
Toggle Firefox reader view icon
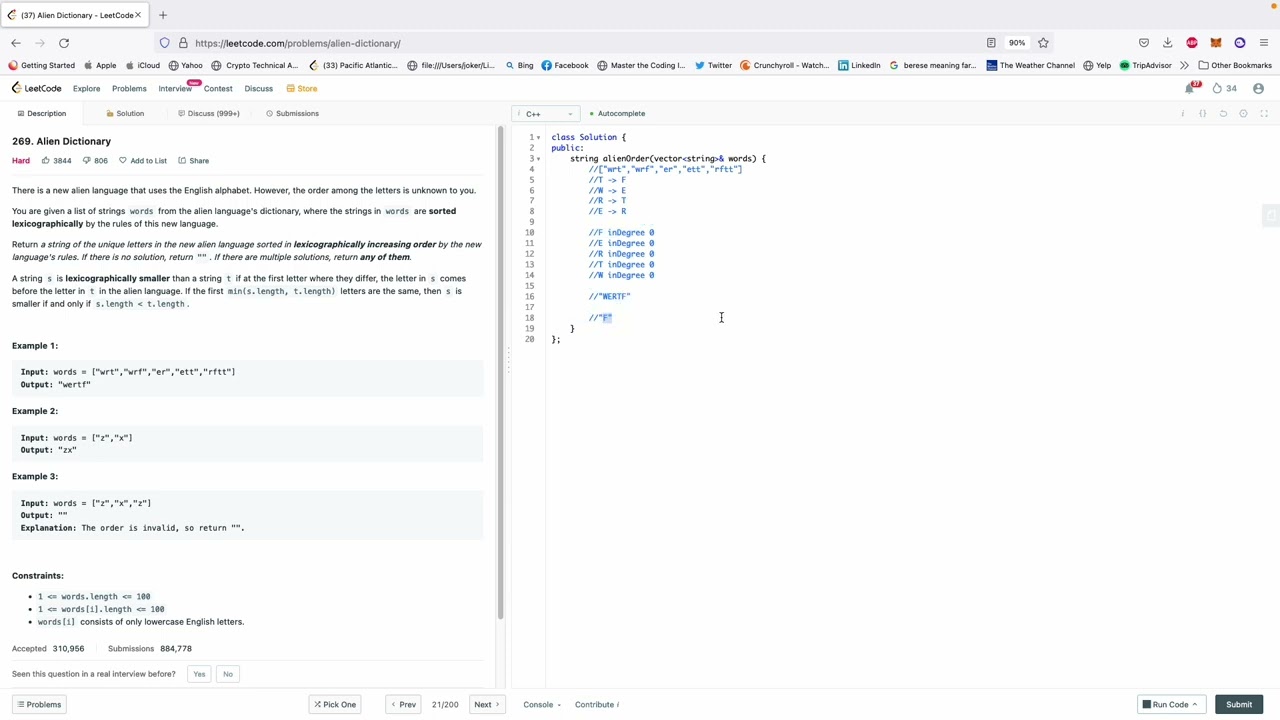point(991,43)
